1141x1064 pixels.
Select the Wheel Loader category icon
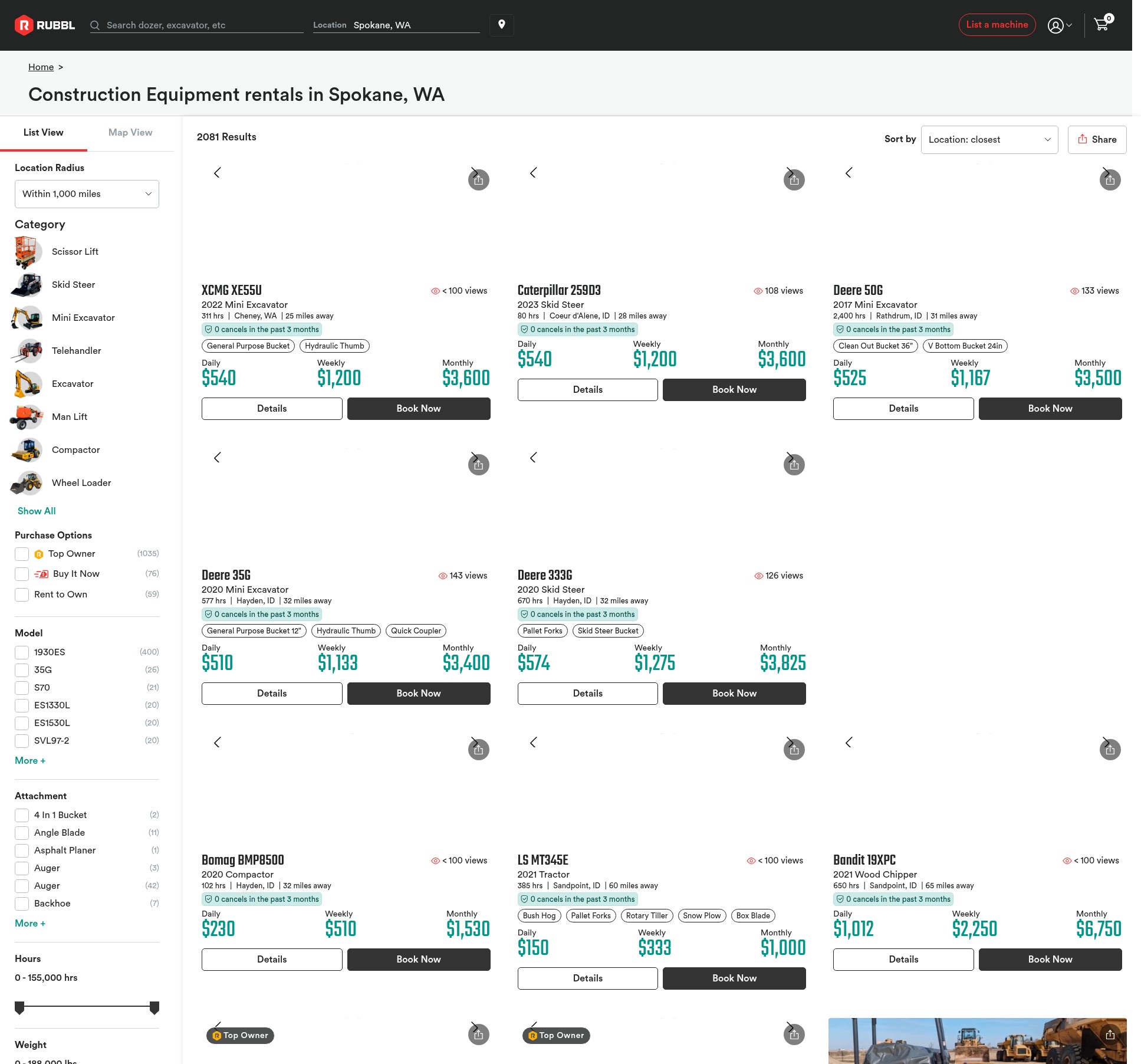tap(26, 483)
